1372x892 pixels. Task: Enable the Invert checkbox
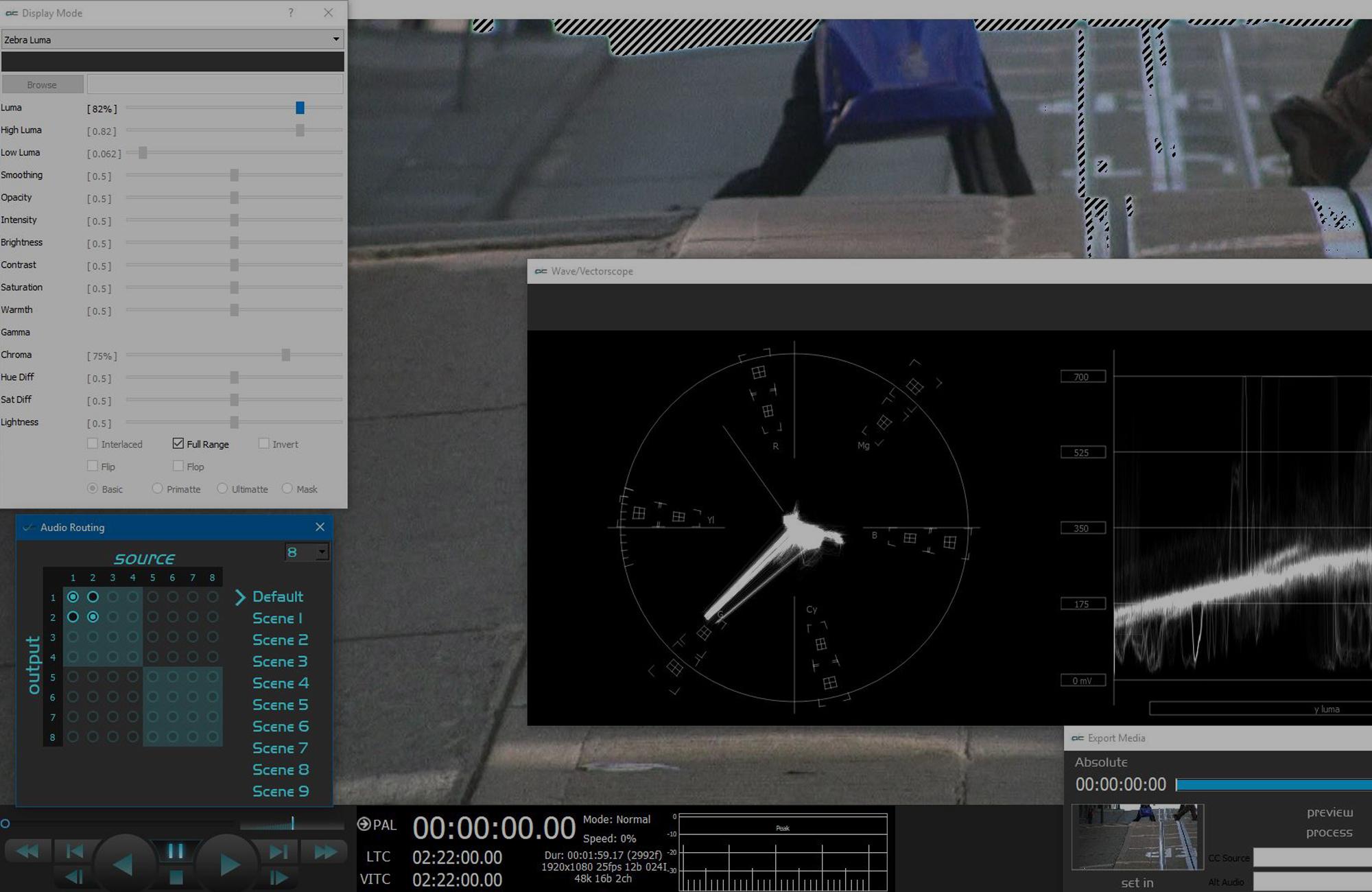pos(263,444)
